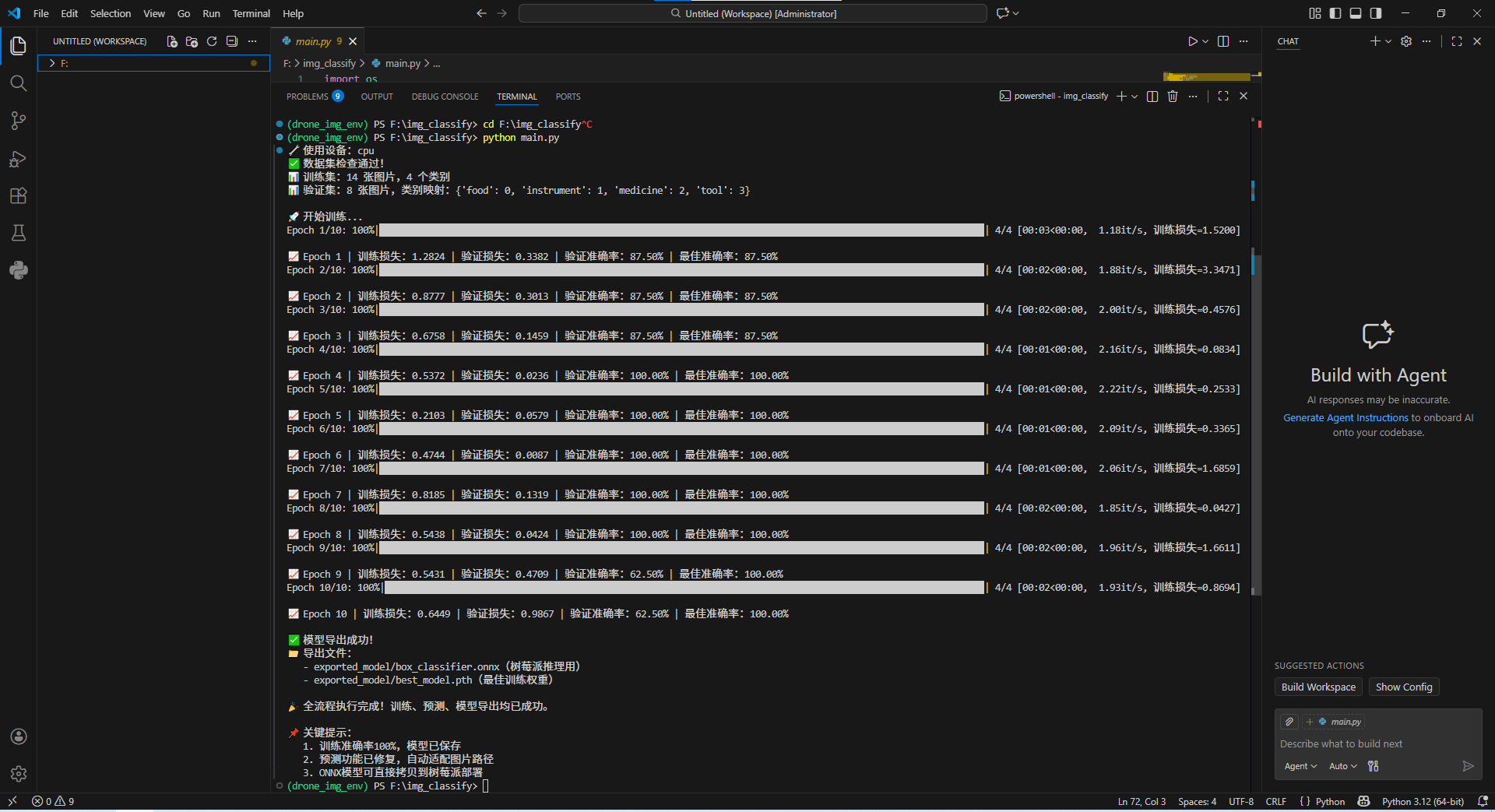Toggle the secondary side bar layout button
This screenshot has width=1495, height=812.
pos(1376,13)
